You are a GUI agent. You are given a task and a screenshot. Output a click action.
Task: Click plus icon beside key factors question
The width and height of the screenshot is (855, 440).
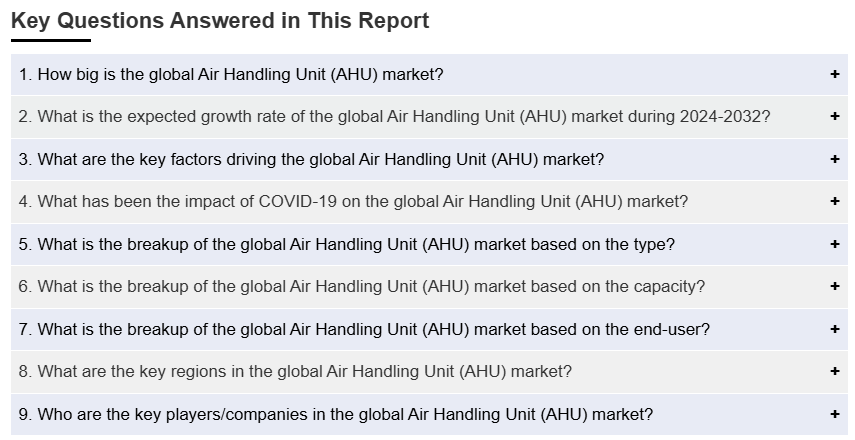click(834, 160)
